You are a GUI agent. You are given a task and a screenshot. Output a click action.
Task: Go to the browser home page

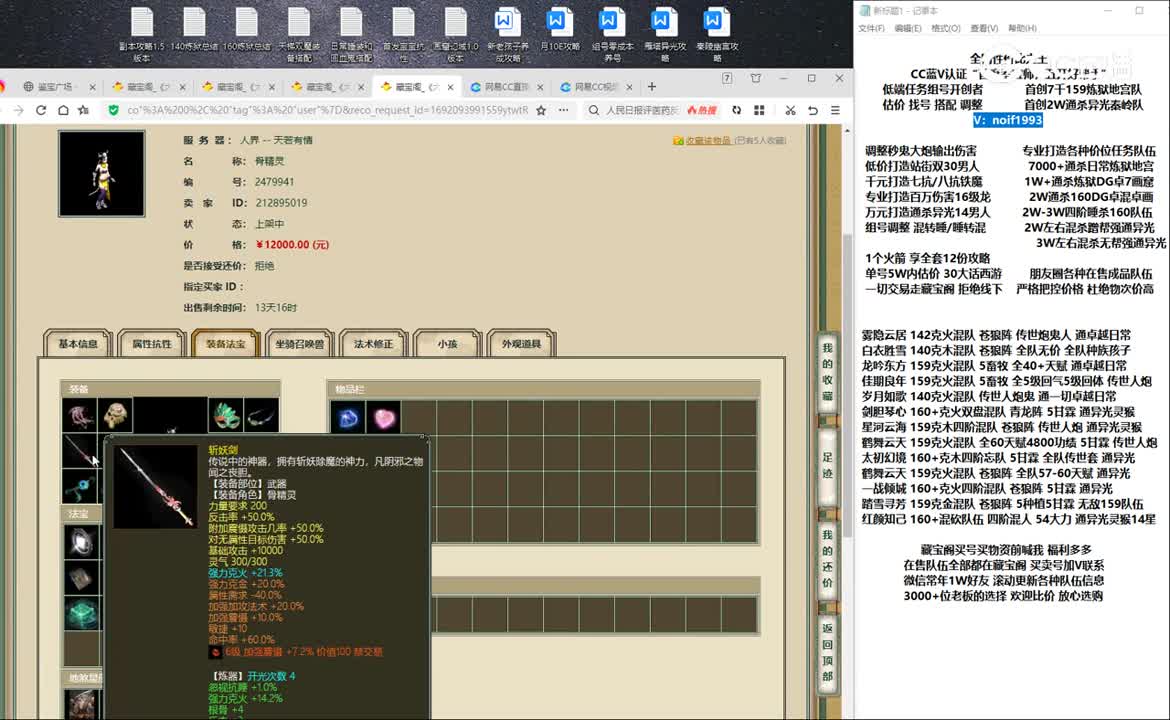pyautogui.click(x=63, y=110)
